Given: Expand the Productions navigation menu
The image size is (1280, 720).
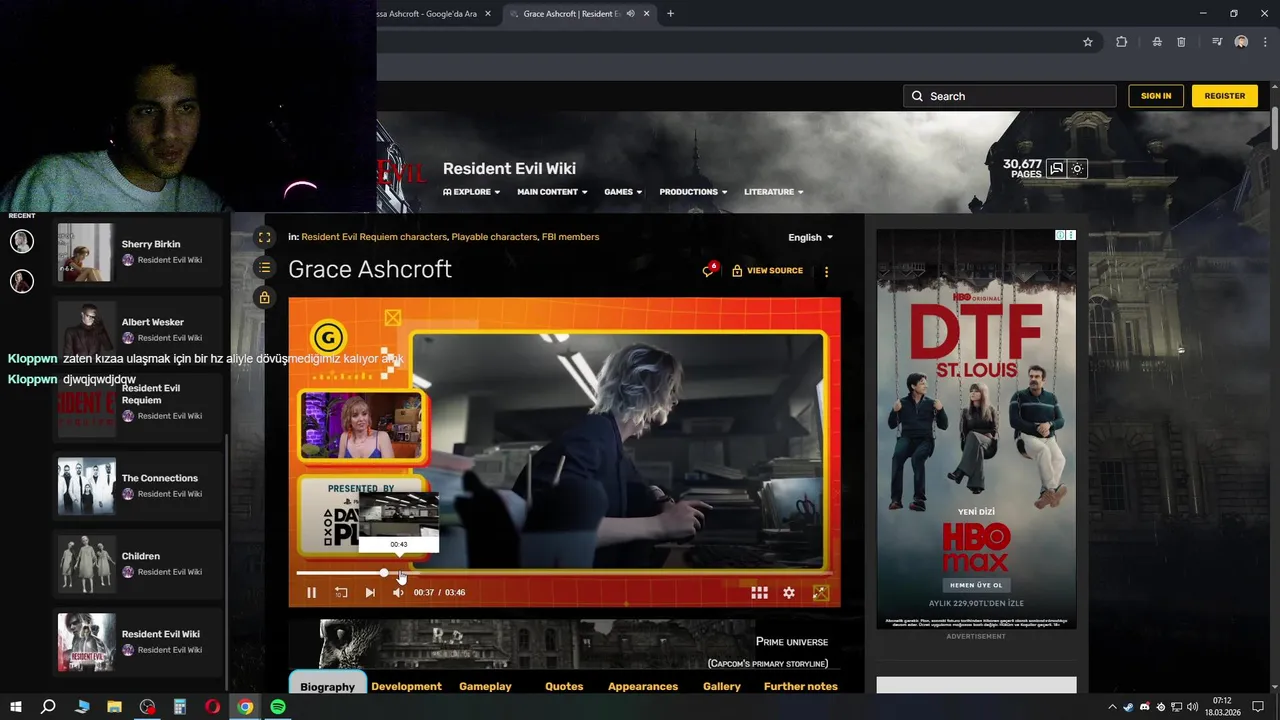Looking at the screenshot, I should point(693,192).
